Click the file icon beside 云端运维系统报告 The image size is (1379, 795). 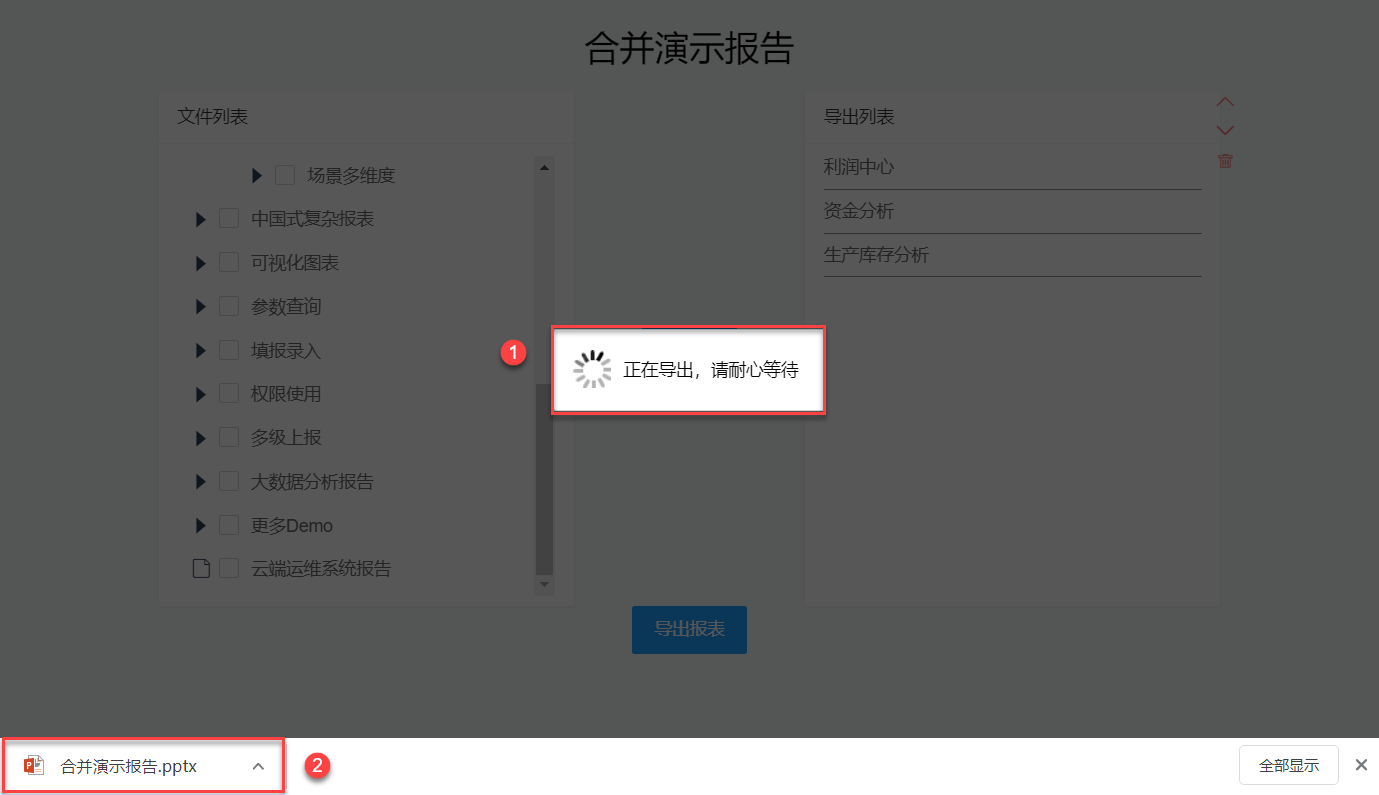(x=201, y=569)
